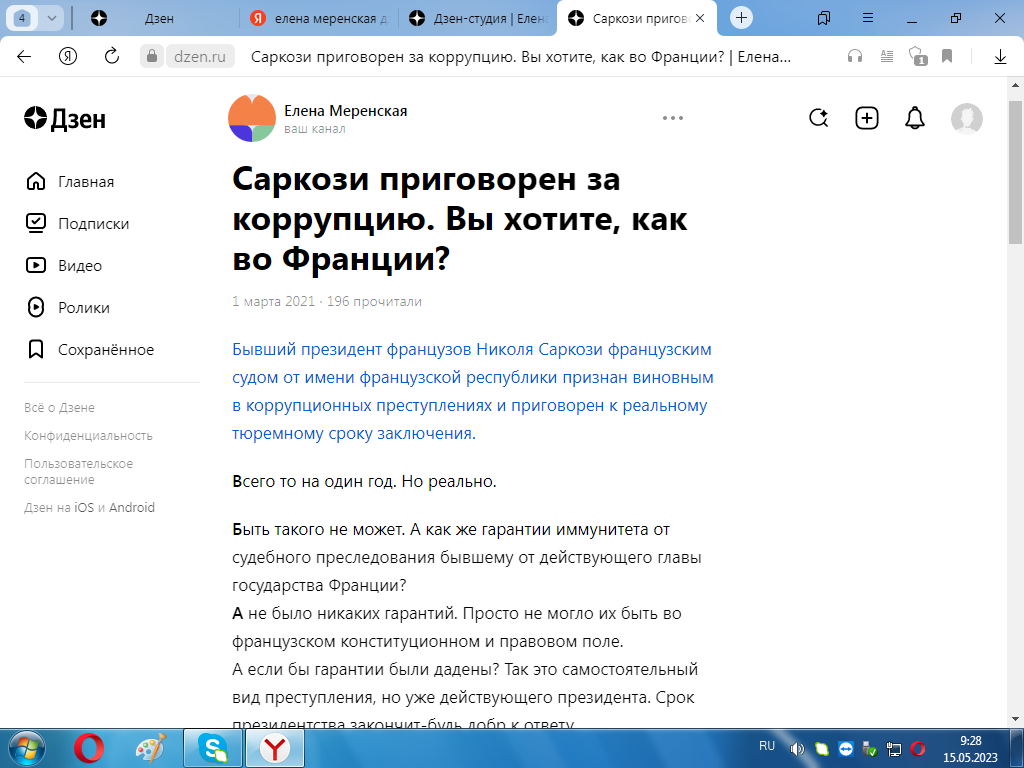Open the three-dot channel options menu
The image size is (1024, 768).
pyautogui.click(x=672, y=117)
